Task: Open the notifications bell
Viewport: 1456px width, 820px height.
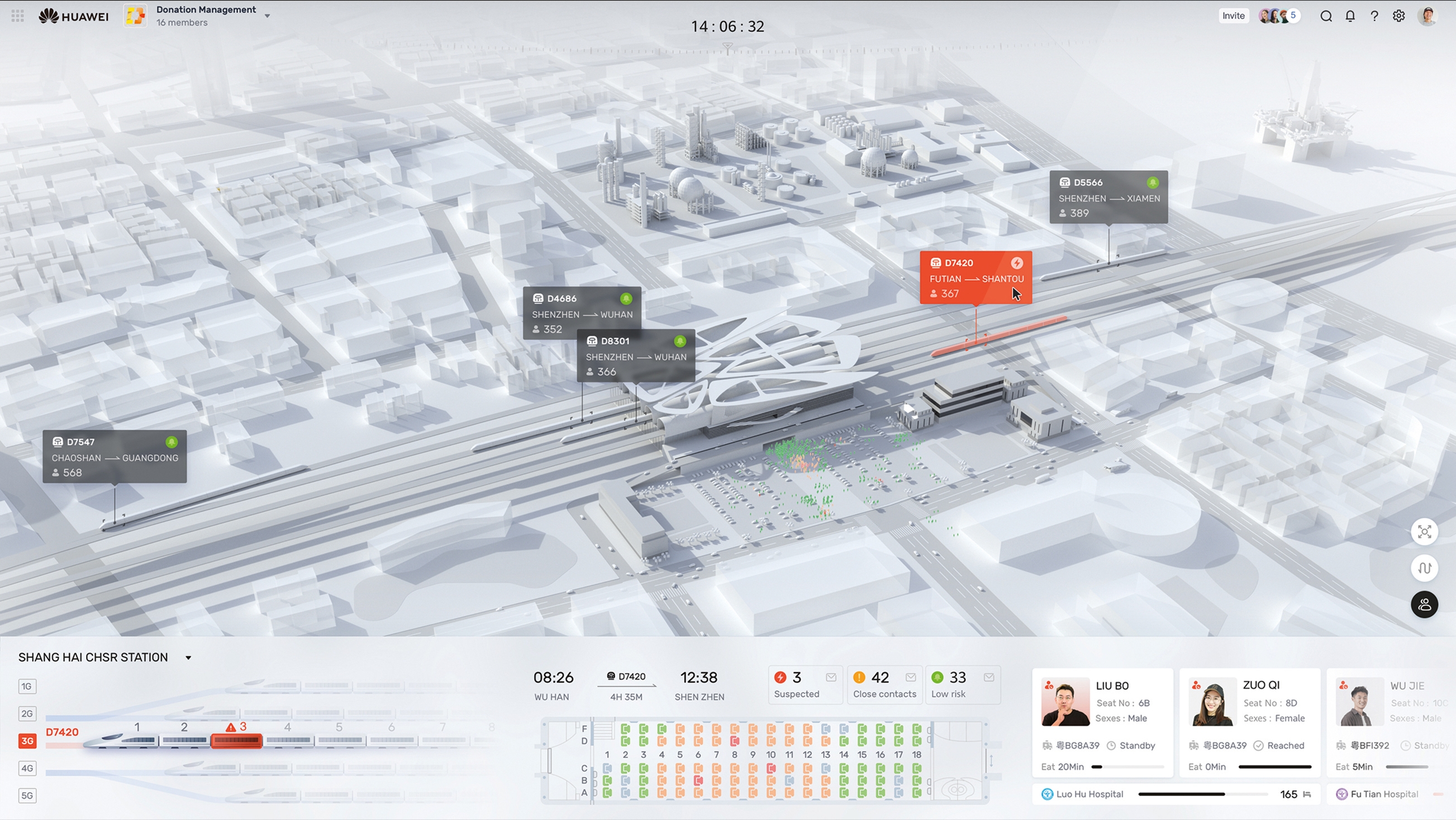Action: [x=1350, y=16]
